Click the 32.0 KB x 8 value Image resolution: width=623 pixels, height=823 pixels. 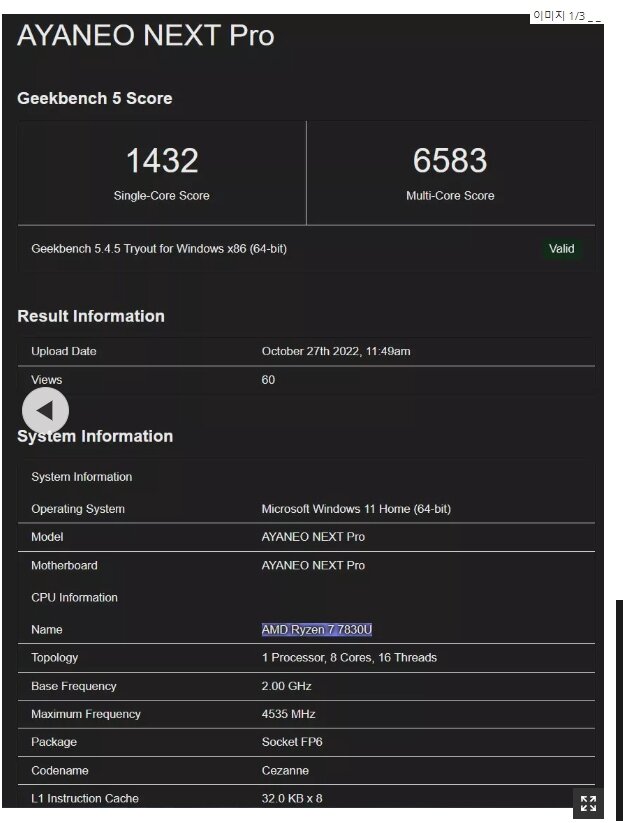click(x=292, y=798)
